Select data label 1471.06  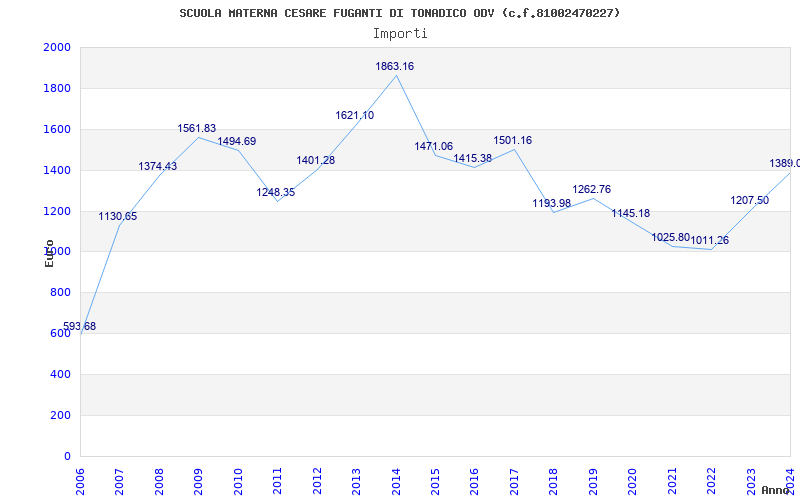(x=434, y=146)
